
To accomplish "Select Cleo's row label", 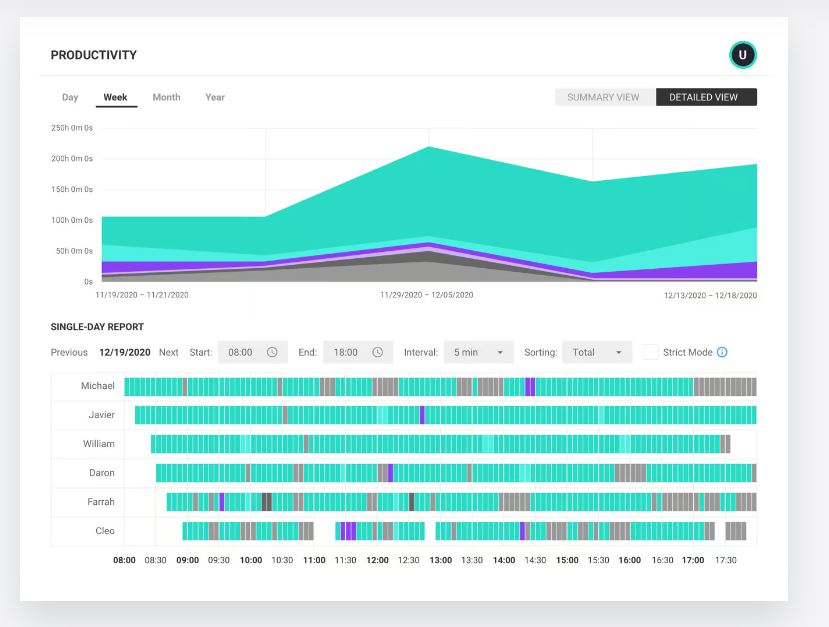I will pos(105,531).
